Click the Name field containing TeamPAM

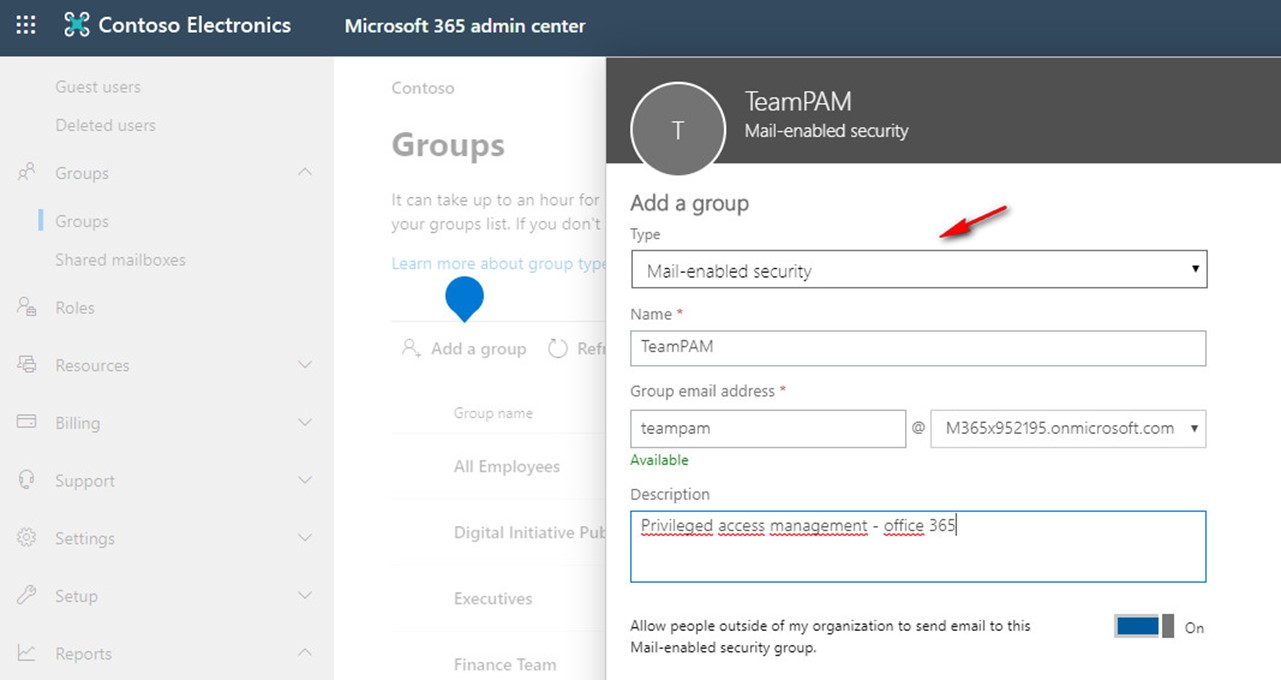click(918, 347)
